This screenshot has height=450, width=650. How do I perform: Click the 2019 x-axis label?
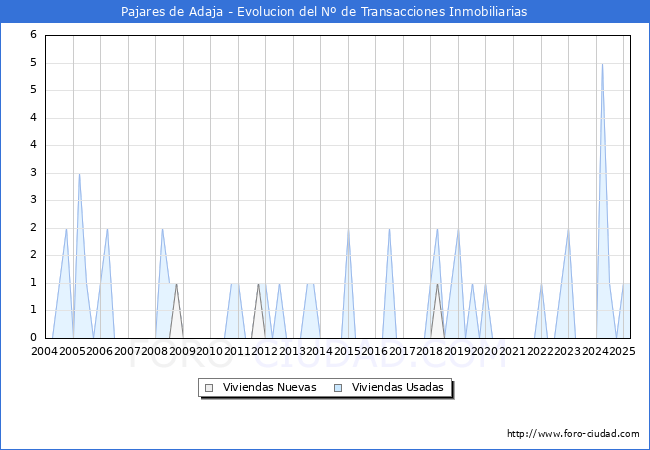[x=458, y=351]
